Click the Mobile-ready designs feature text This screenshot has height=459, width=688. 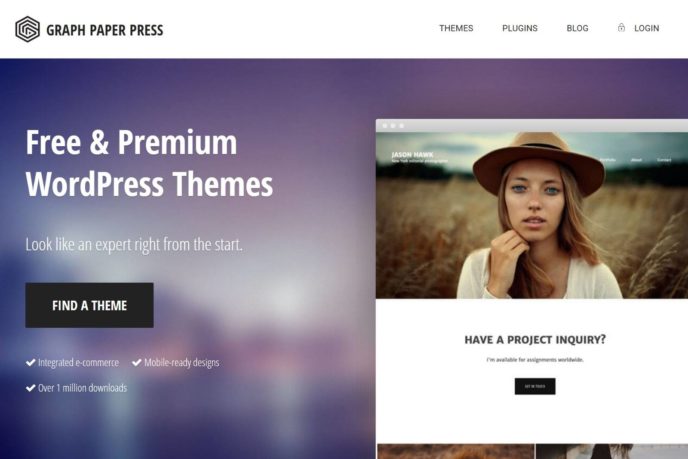[182, 362]
